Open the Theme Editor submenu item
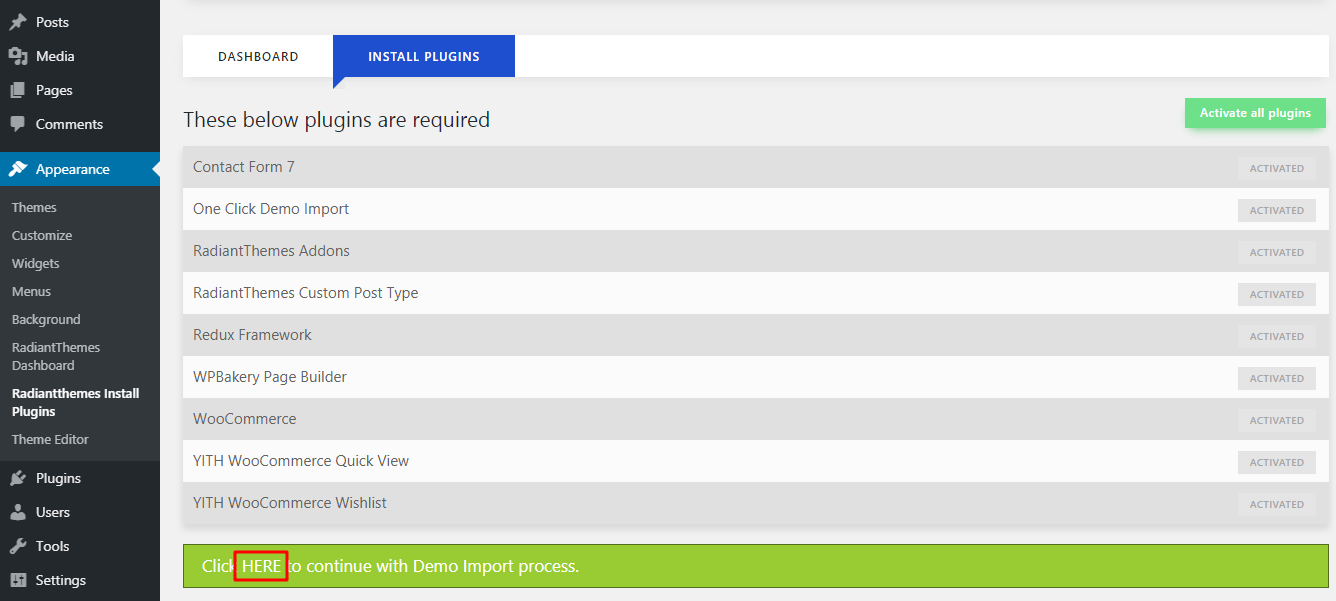The width and height of the screenshot is (1336, 601). coord(50,439)
